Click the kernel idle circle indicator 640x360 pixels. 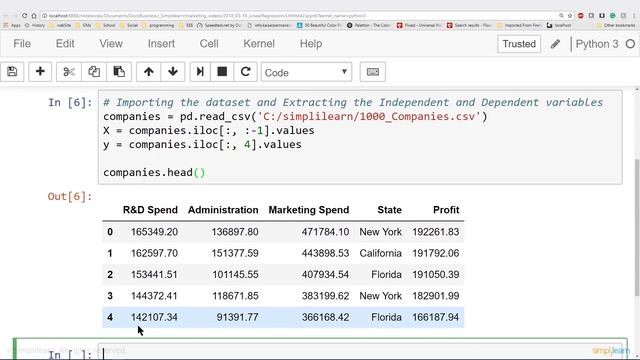pos(630,44)
